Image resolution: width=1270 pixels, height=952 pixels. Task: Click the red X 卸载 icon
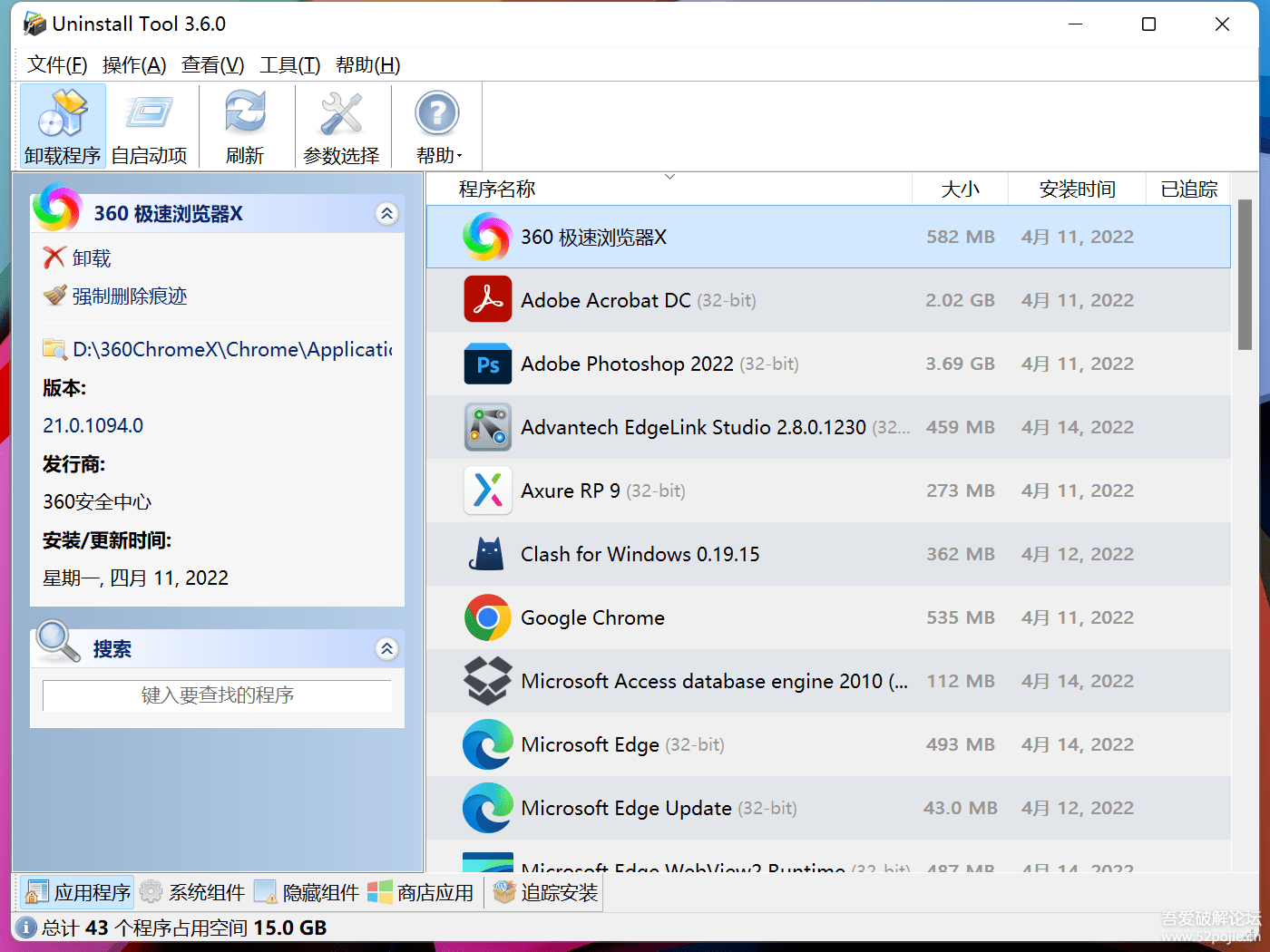[x=54, y=258]
